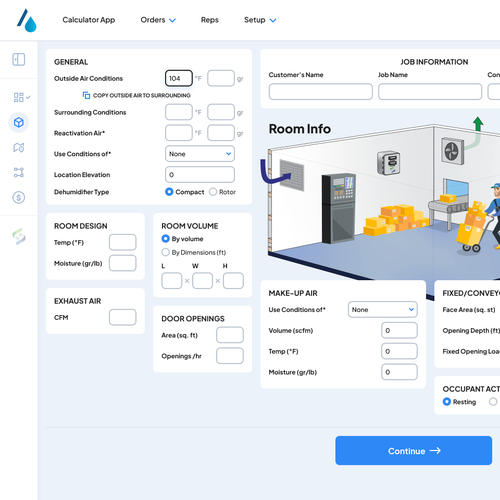Expand chevron next to dashboard grid icon
This screenshot has width=500, height=500.
[x=28, y=97]
